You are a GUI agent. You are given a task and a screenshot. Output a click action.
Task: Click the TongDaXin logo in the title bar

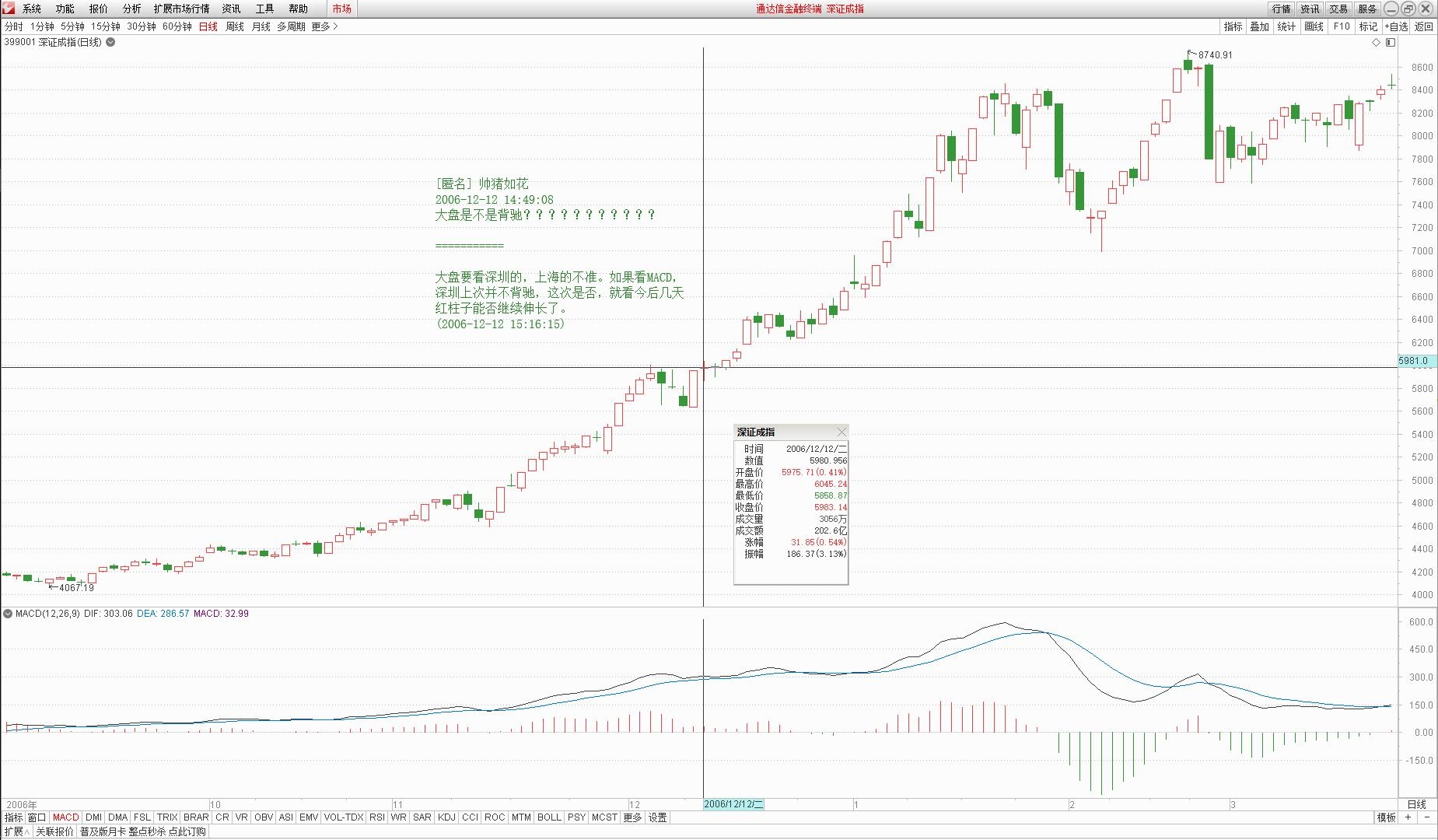click(x=8, y=9)
